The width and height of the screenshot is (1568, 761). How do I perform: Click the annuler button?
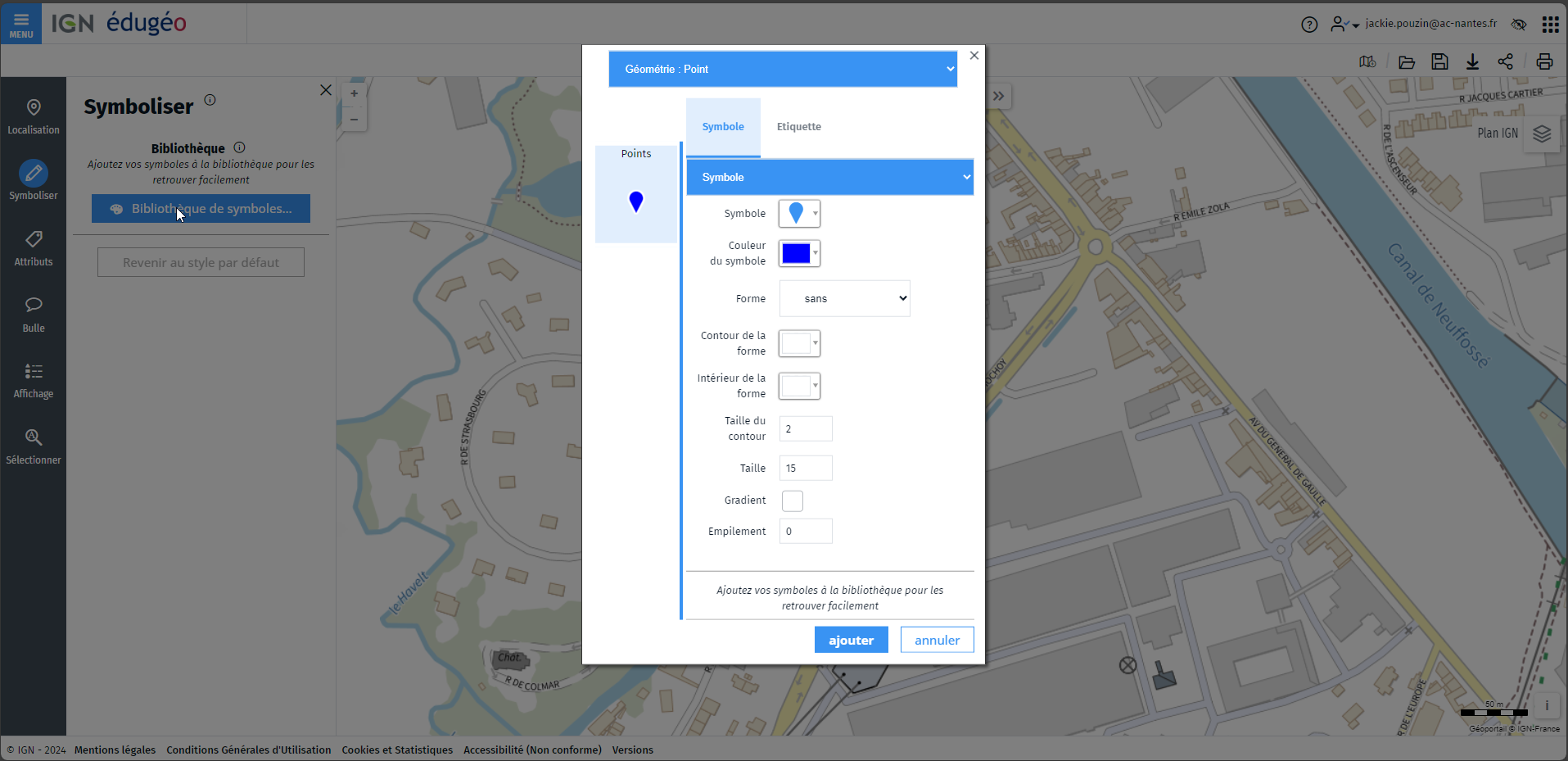pos(937,640)
